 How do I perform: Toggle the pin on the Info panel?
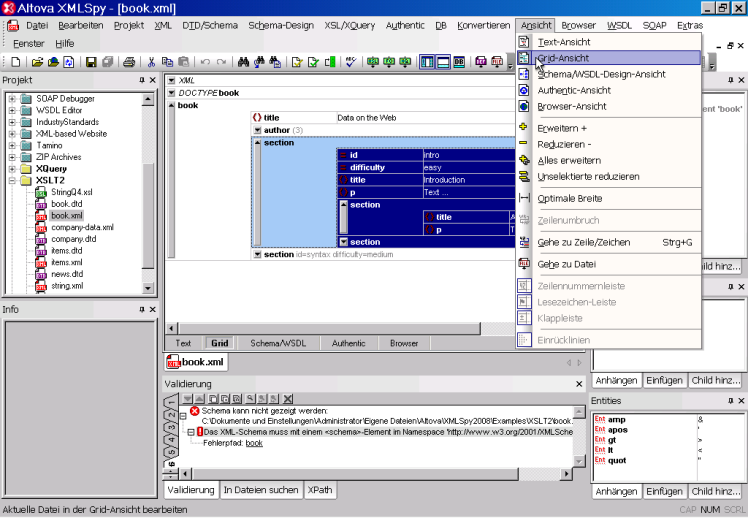click(x=142, y=310)
